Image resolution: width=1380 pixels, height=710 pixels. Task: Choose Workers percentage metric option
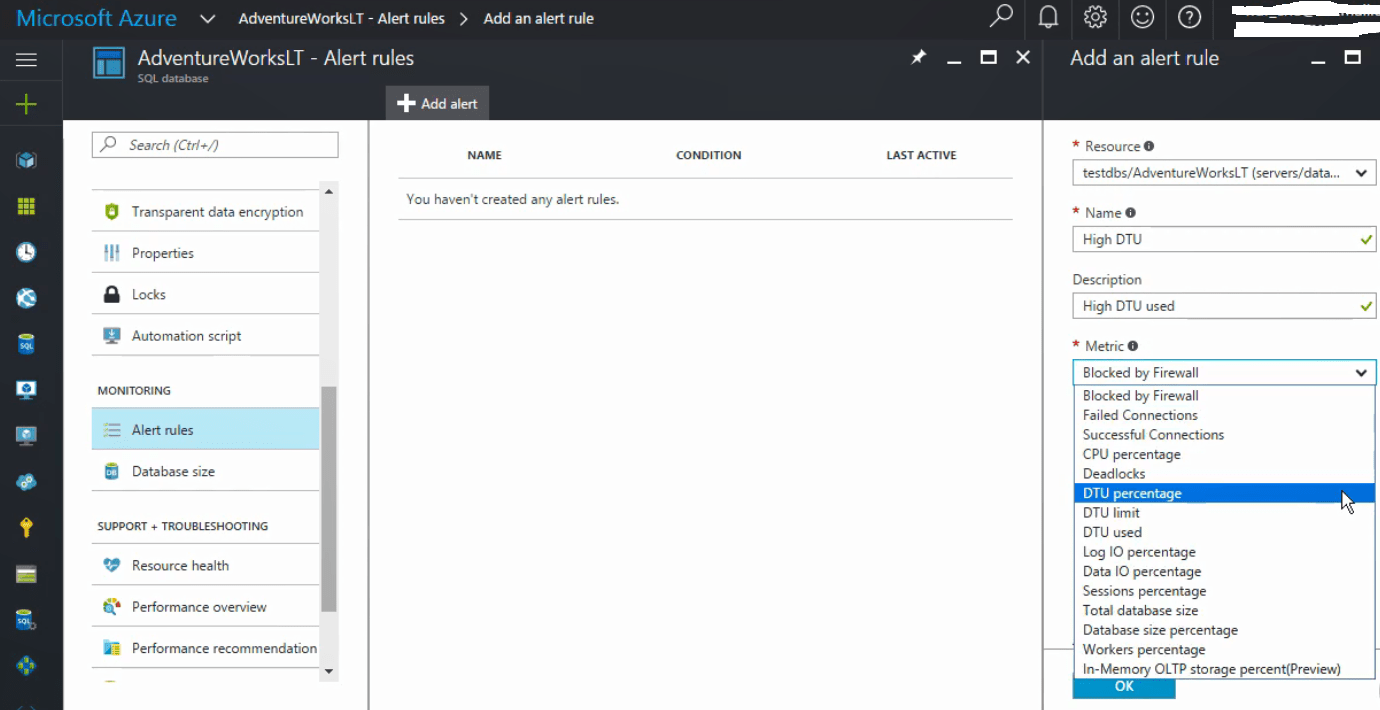[x=1224, y=649]
